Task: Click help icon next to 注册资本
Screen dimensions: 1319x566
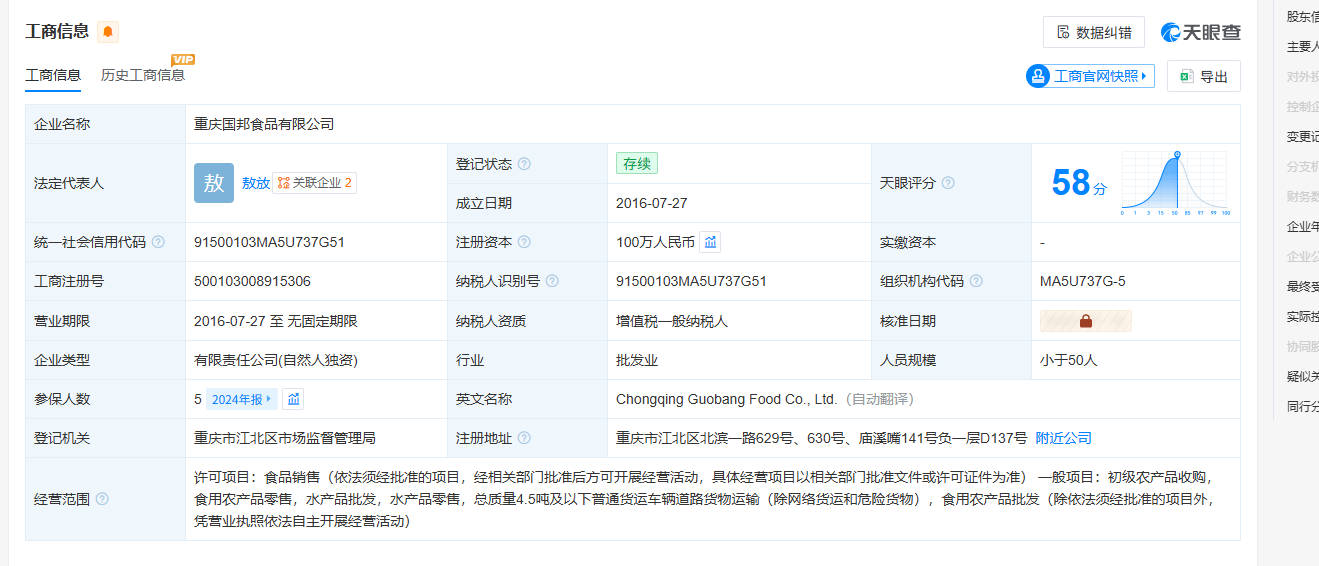Action: [524, 242]
